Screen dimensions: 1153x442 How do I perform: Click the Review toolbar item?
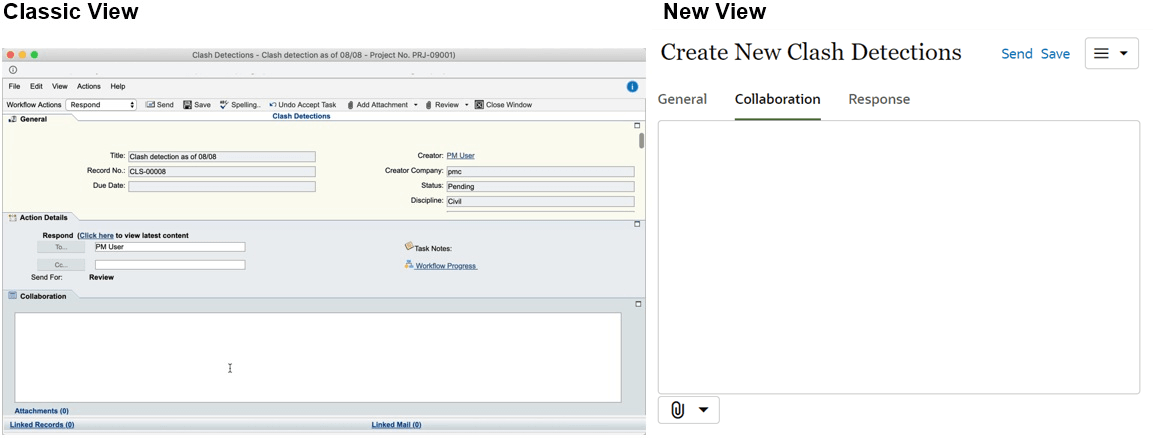[x=442, y=105]
